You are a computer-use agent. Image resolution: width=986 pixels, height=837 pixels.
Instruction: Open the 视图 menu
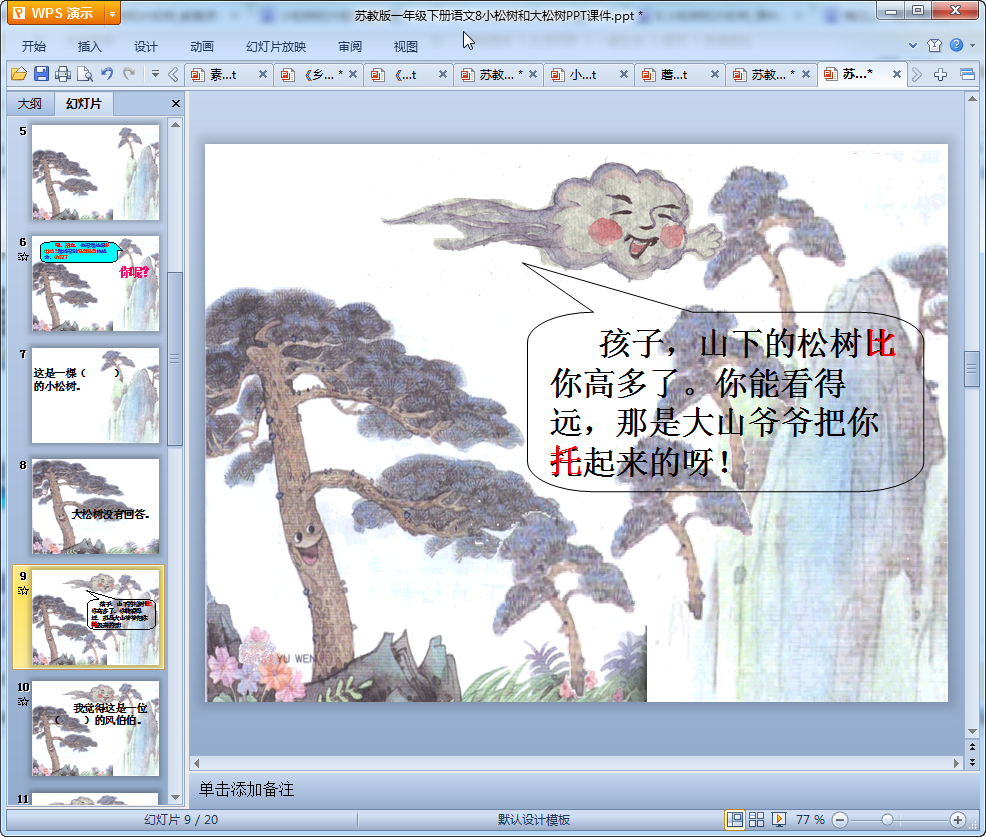(x=406, y=47)
